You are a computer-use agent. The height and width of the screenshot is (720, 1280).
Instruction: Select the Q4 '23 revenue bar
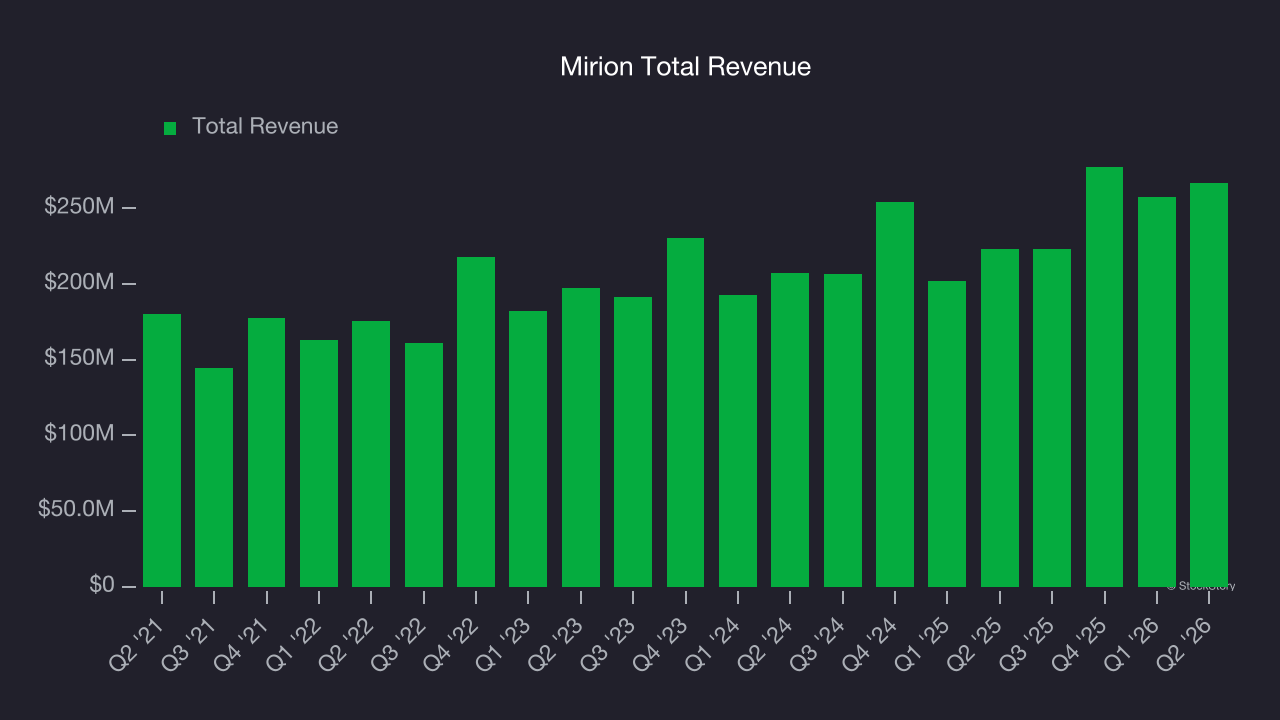(x=685, y=412)
